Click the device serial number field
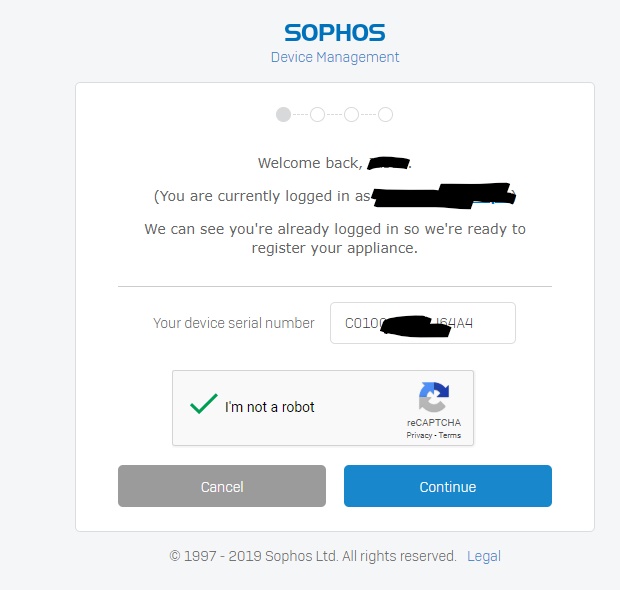This screenshot has height=590, width=620. click(x=422, y=323)
